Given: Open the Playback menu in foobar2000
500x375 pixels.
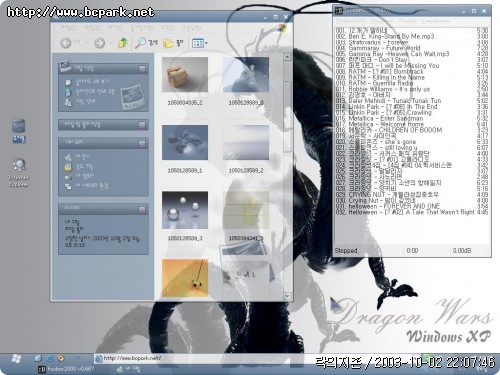Looking at the screenshot, I should pyautogui.click(x=382, y=21).
